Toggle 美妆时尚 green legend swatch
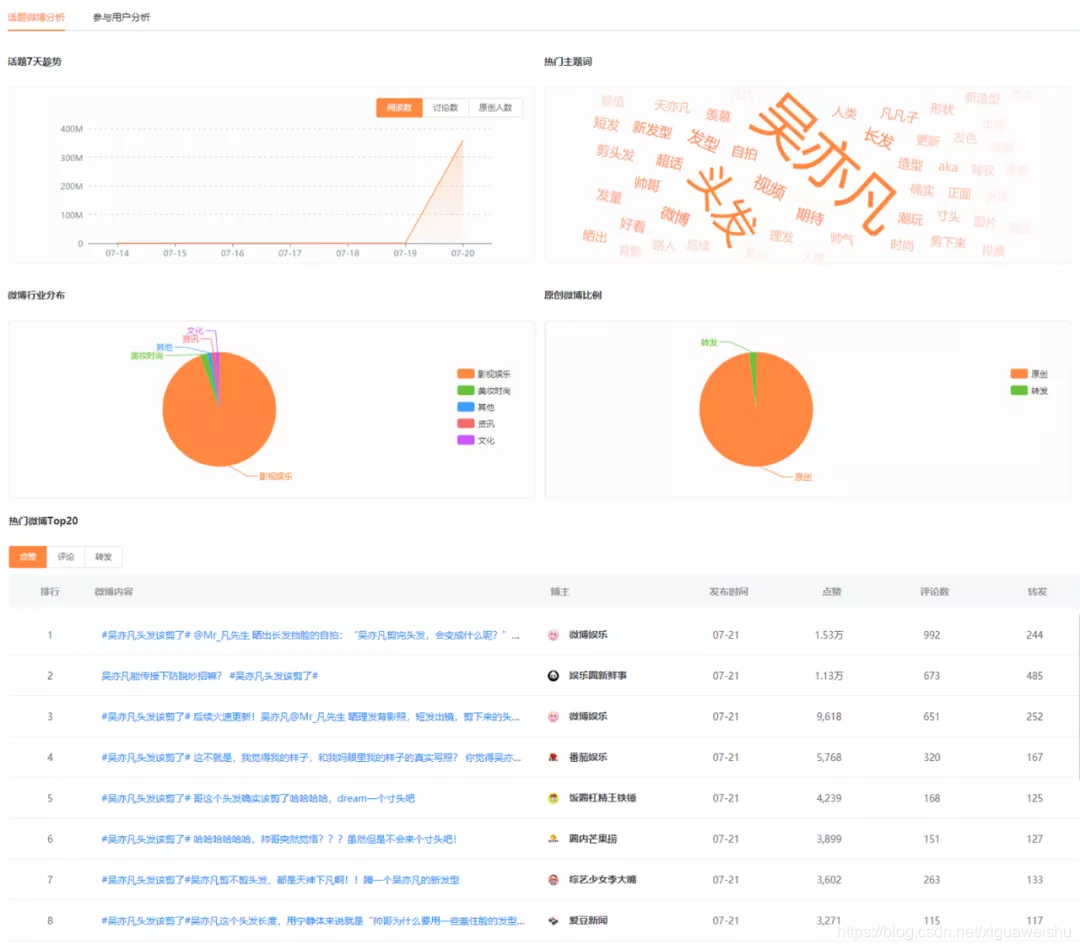Screen dimensions: 1080x950 pyautogui.click(x=466, y=390)
